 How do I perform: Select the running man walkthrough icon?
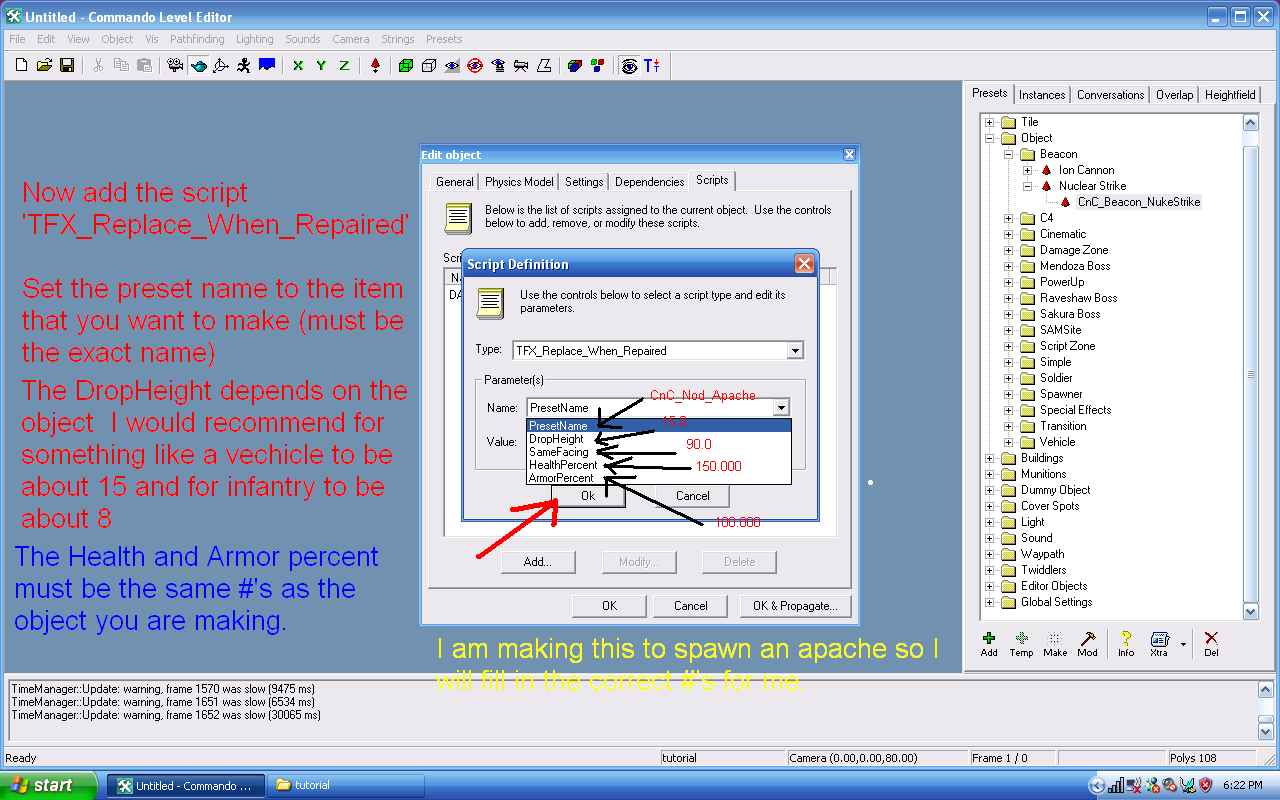244,65
